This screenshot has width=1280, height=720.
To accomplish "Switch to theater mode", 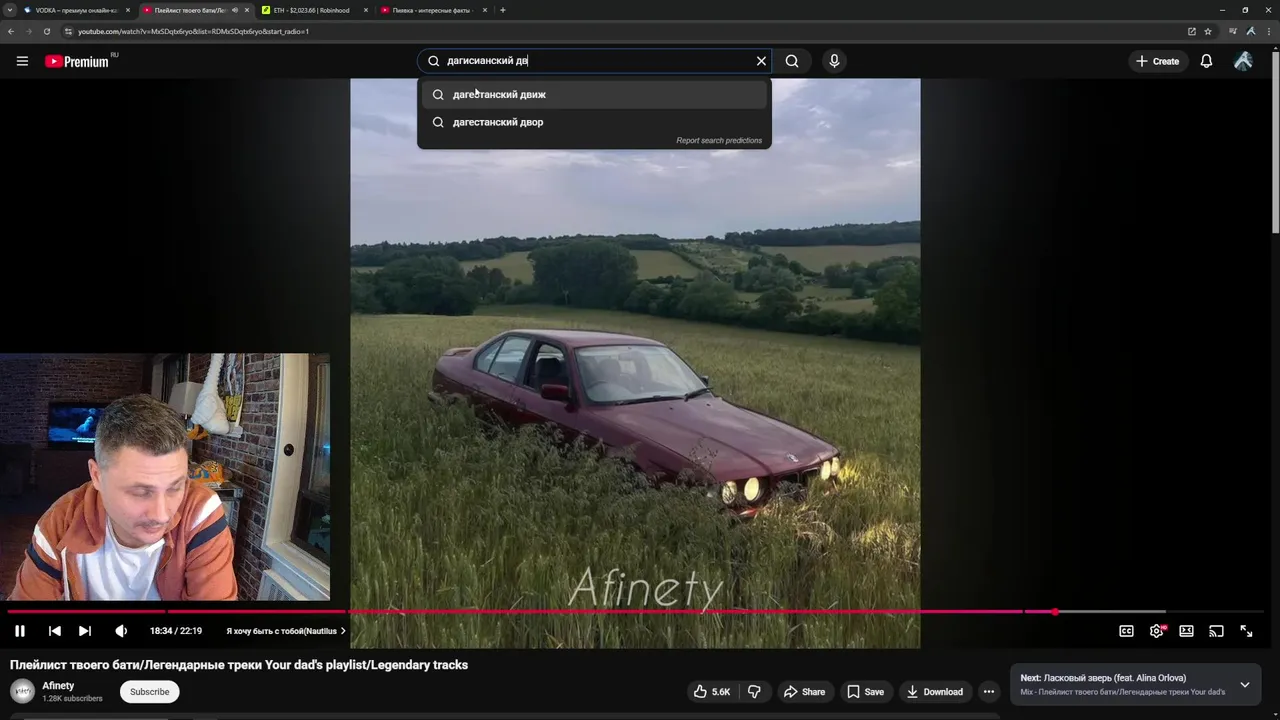I will 1186,631.
